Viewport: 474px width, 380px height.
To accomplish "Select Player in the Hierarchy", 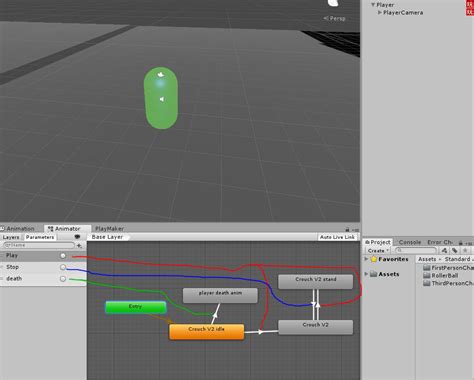I will [385, 5].
